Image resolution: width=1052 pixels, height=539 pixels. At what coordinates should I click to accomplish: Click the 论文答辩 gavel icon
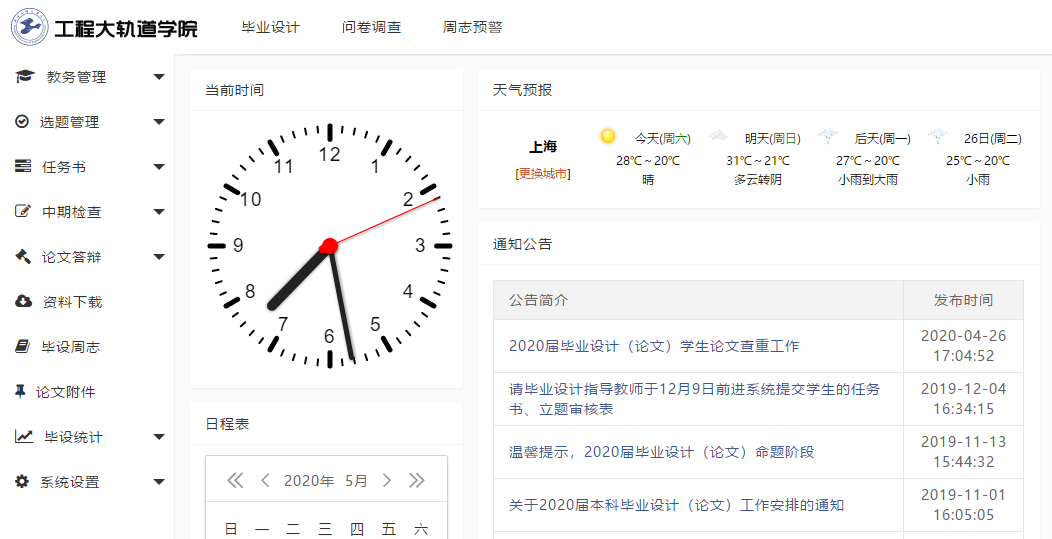(x=23, y=256)
